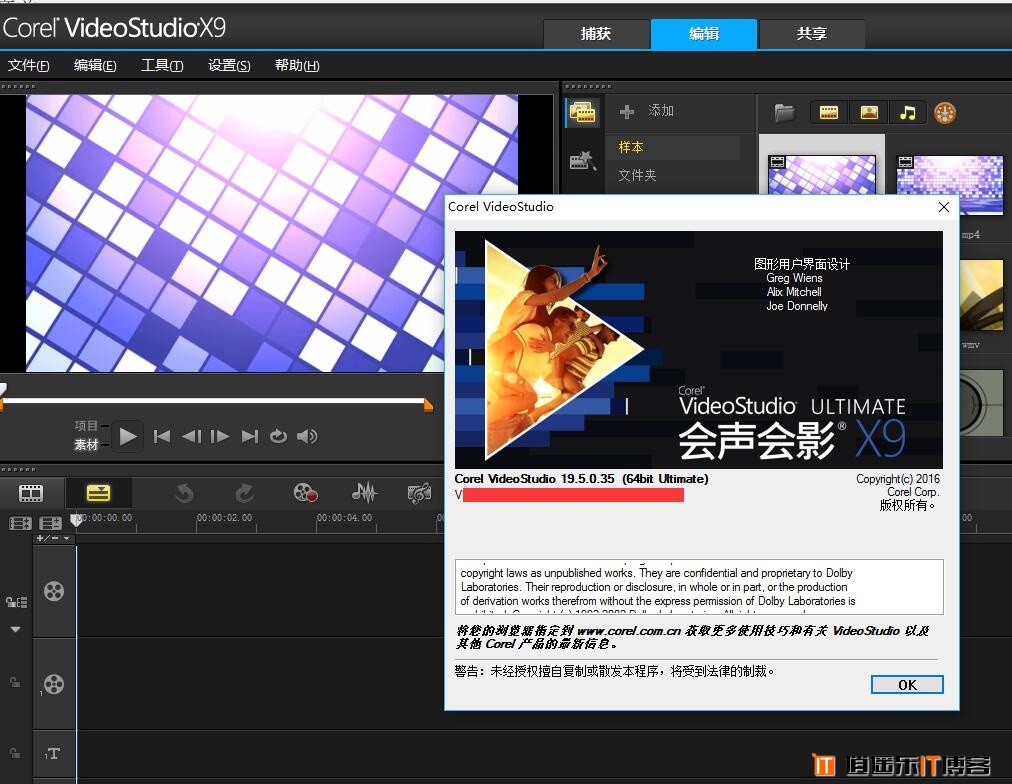Switch preview mode to 项目
This screenshot has width=1012, height=784.
tap(86, 425)
